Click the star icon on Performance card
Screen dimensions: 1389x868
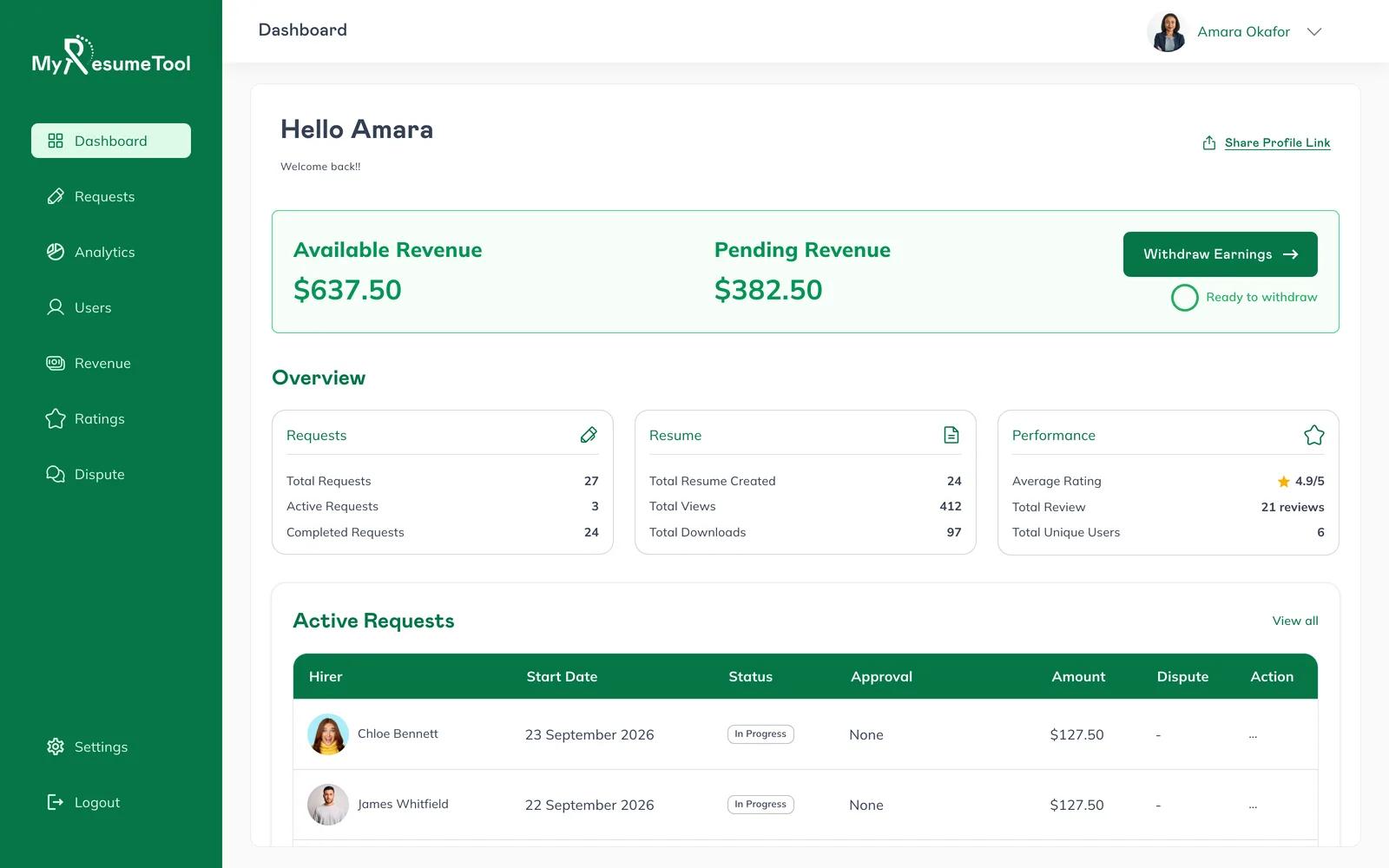(1314, 435)
